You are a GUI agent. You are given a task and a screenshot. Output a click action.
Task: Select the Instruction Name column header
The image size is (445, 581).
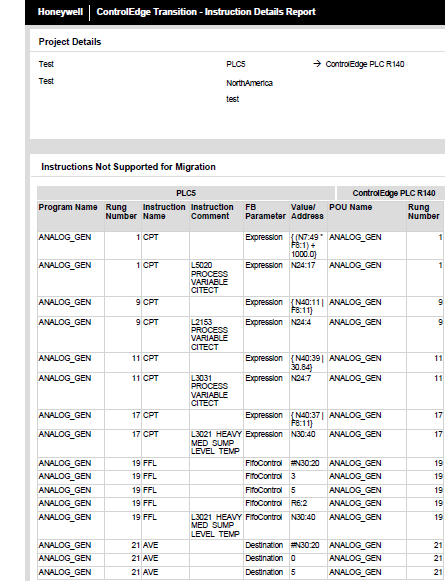coord(164,212)
